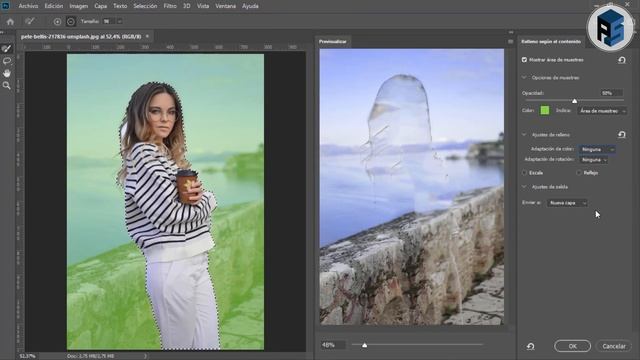Image resolution: width=640 pixels, height=360 pixels.
Task: Toggle Mostrar área de muestreo checkbox
Action: pos(524,60)
